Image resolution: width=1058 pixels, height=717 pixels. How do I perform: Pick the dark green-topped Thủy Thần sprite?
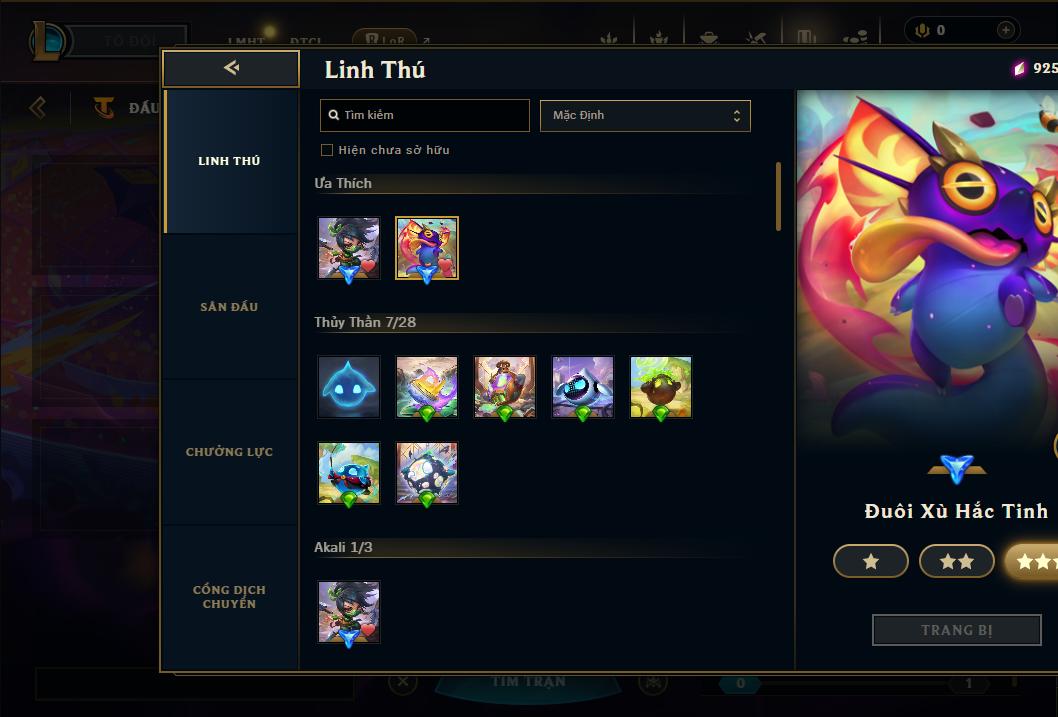pyautogui.click(x=661, y=387)
